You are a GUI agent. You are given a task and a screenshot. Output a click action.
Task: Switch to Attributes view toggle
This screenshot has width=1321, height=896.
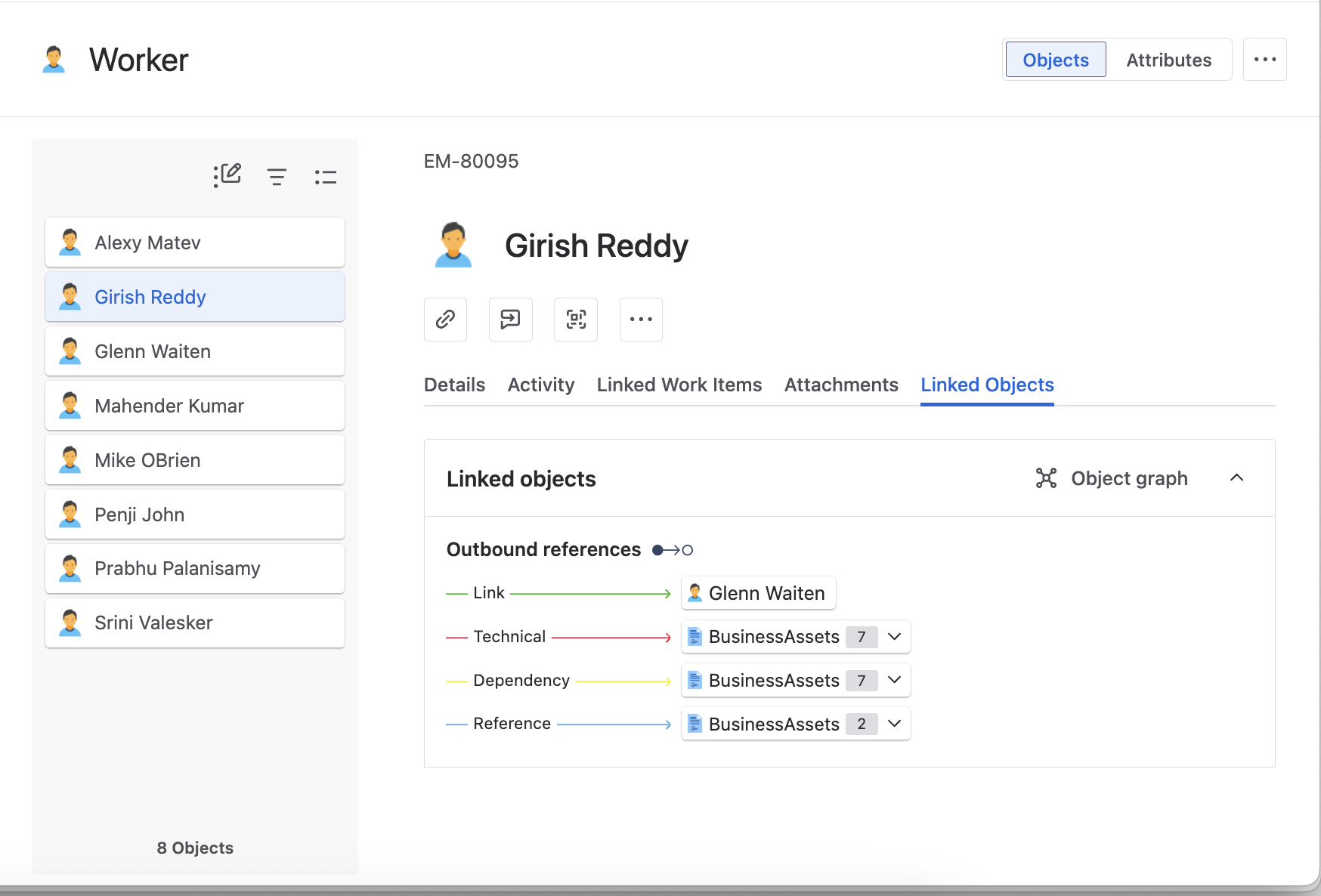click(1168, 60)
